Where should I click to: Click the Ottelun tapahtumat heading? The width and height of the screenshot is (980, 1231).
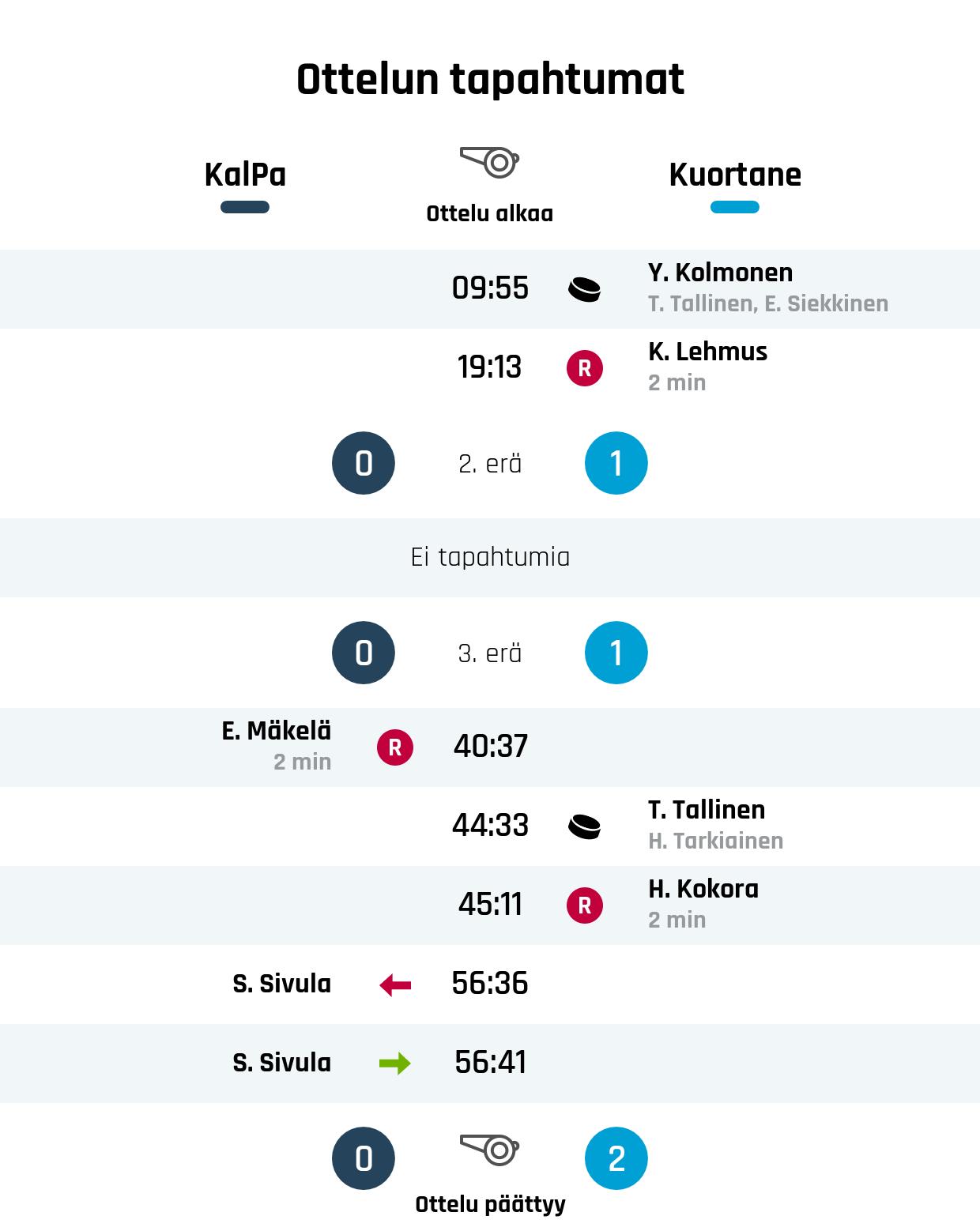point(490,80)
